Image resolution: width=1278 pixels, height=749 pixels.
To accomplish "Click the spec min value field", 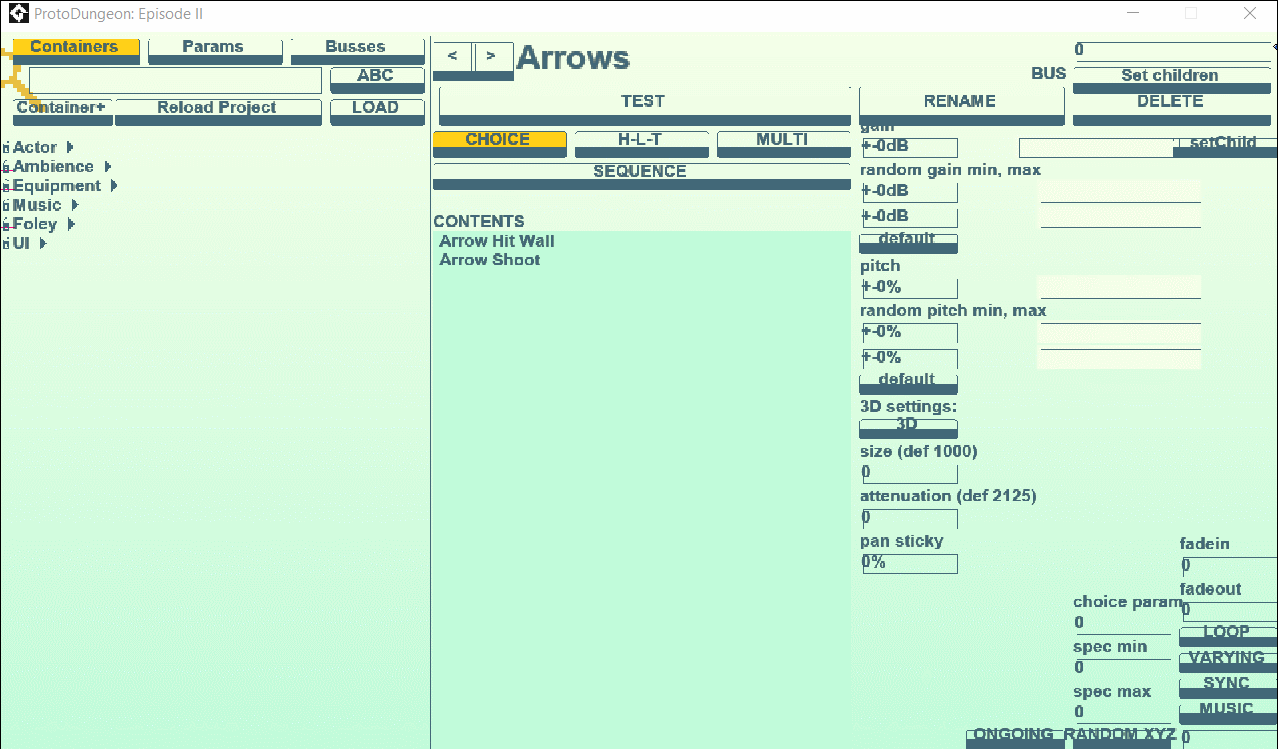I will point(1122,669).
